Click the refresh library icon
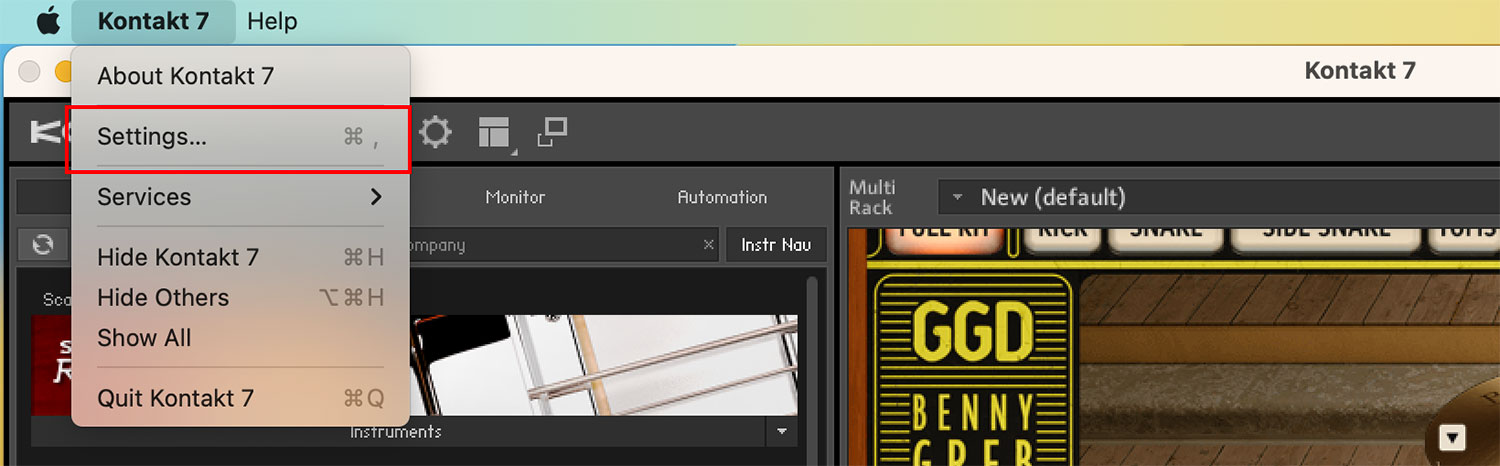This screenshot has width=1500, height=466. (x=43, y=244)
